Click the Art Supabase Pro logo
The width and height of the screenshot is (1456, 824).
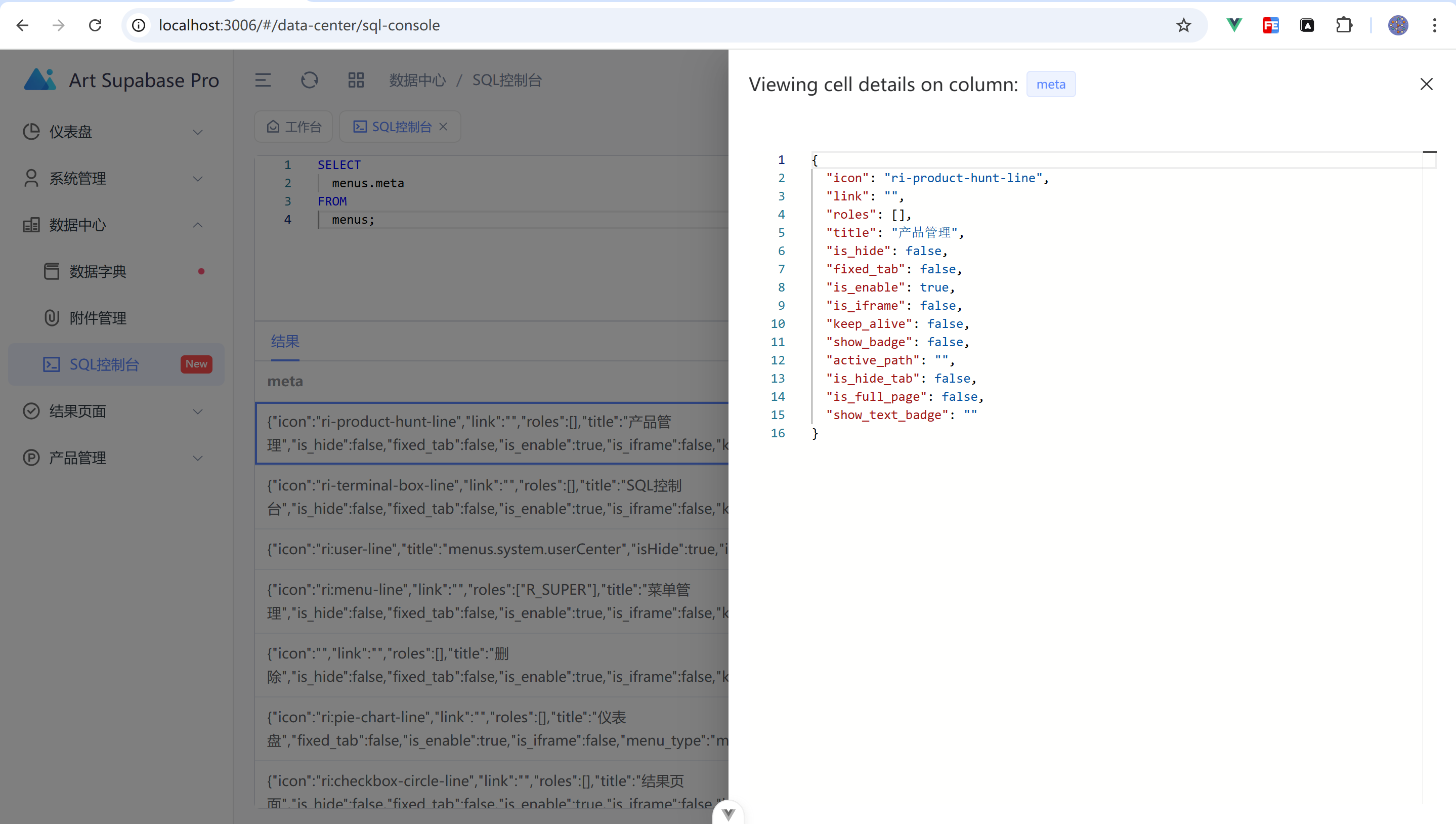(40, 80)
